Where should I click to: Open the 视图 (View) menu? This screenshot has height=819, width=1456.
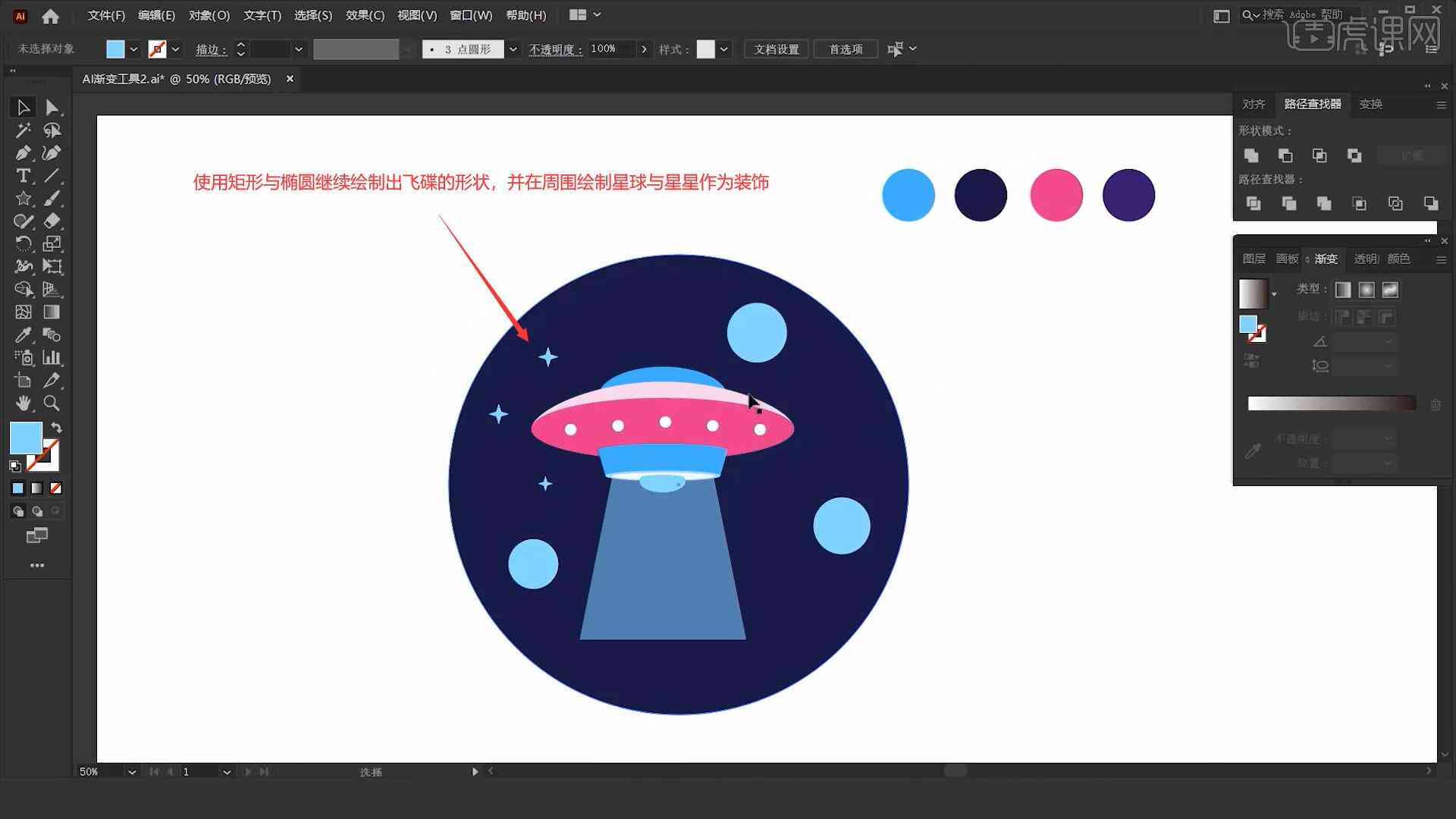[x=415, y=14]
